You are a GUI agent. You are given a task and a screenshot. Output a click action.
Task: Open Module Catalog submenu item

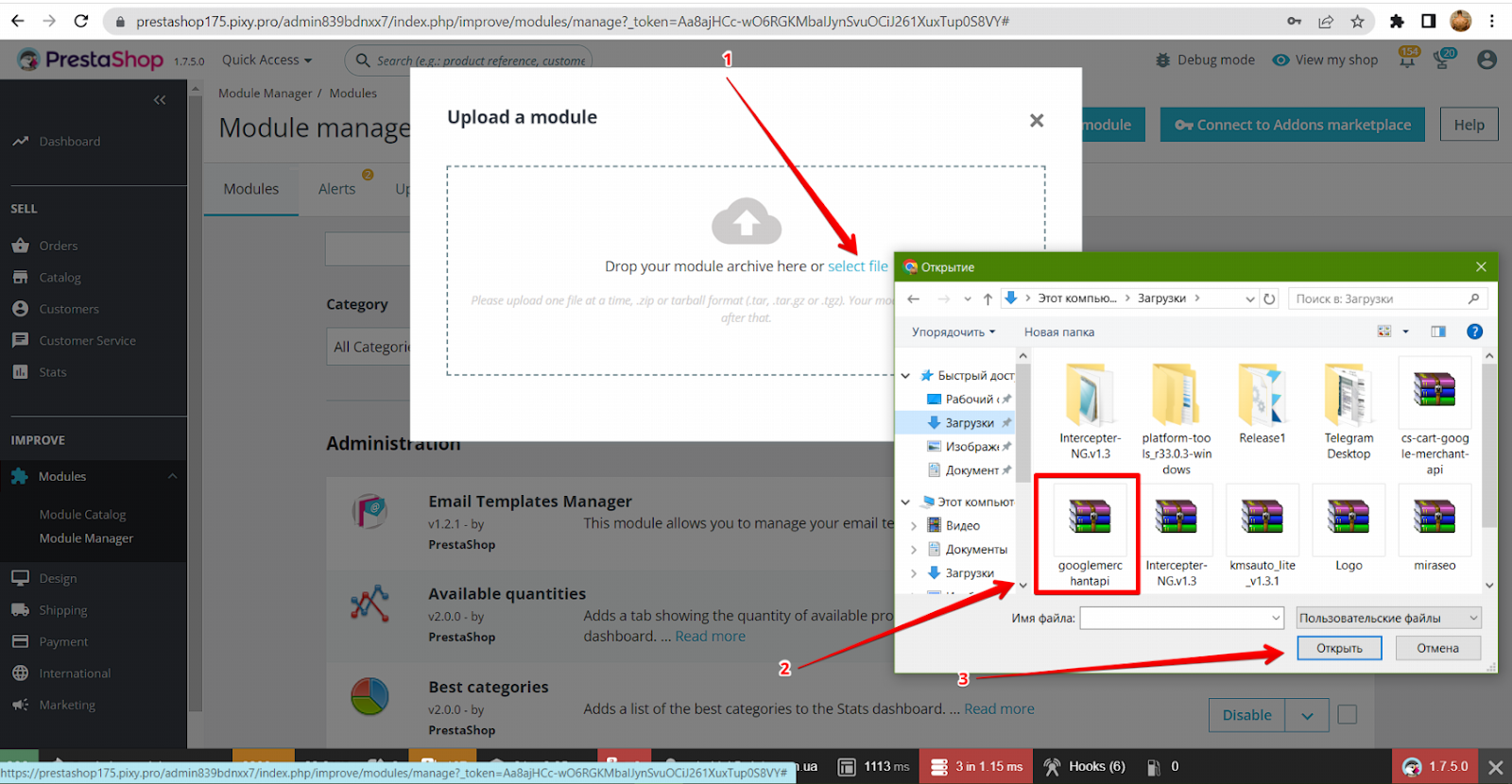click(x=83, y=515)
